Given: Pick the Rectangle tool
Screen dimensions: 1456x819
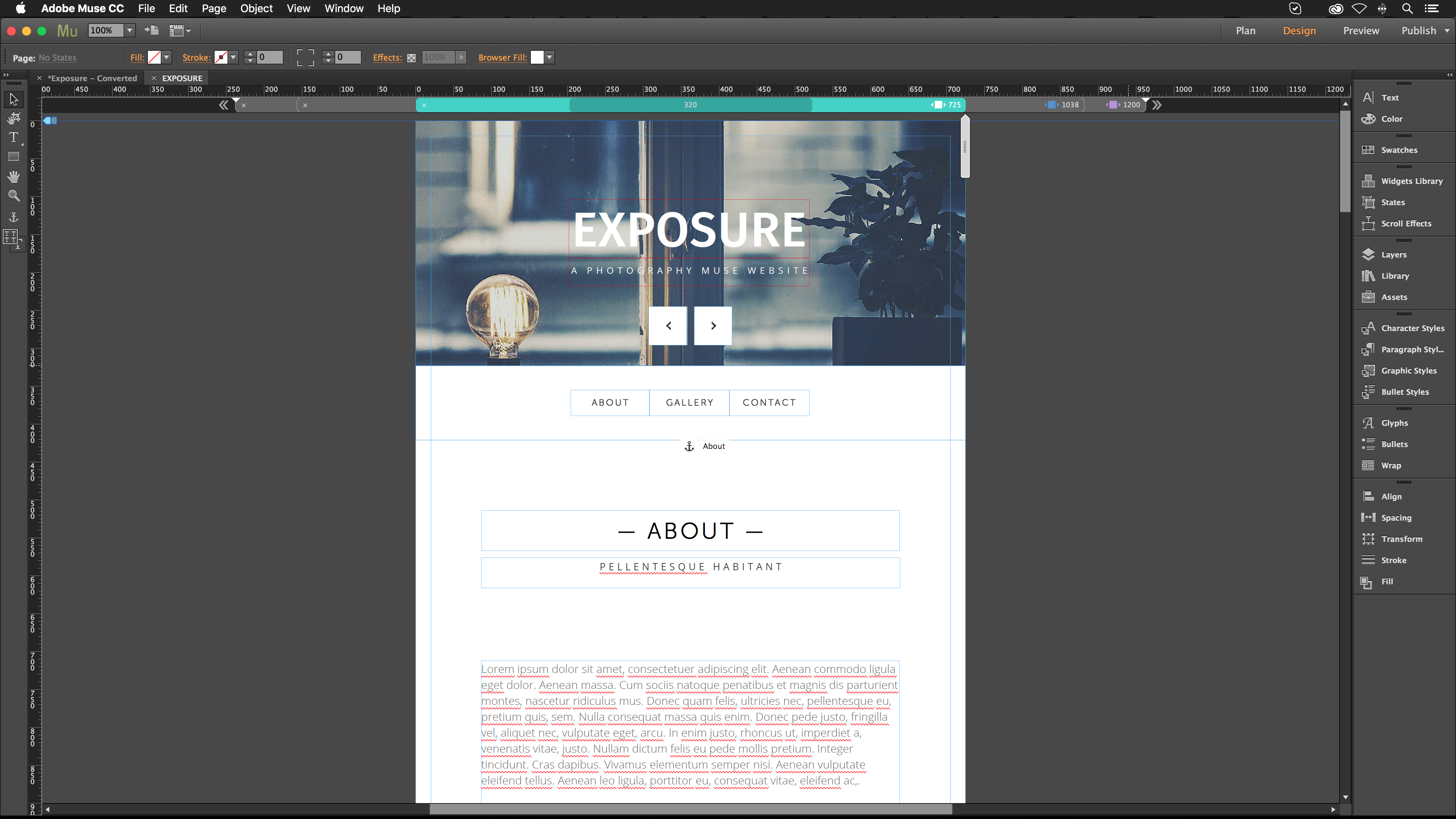Looking at the screenshot, I should coord(14,157).
